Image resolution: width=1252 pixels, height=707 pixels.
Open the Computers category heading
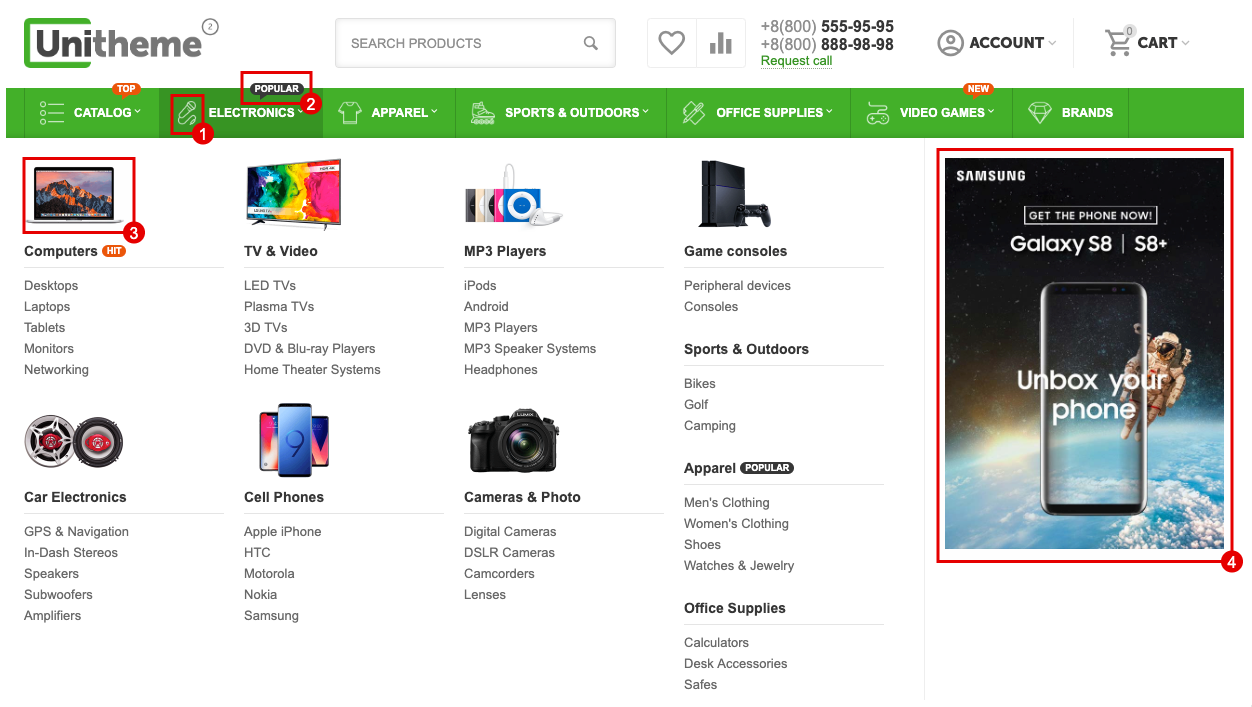(61, 251)
